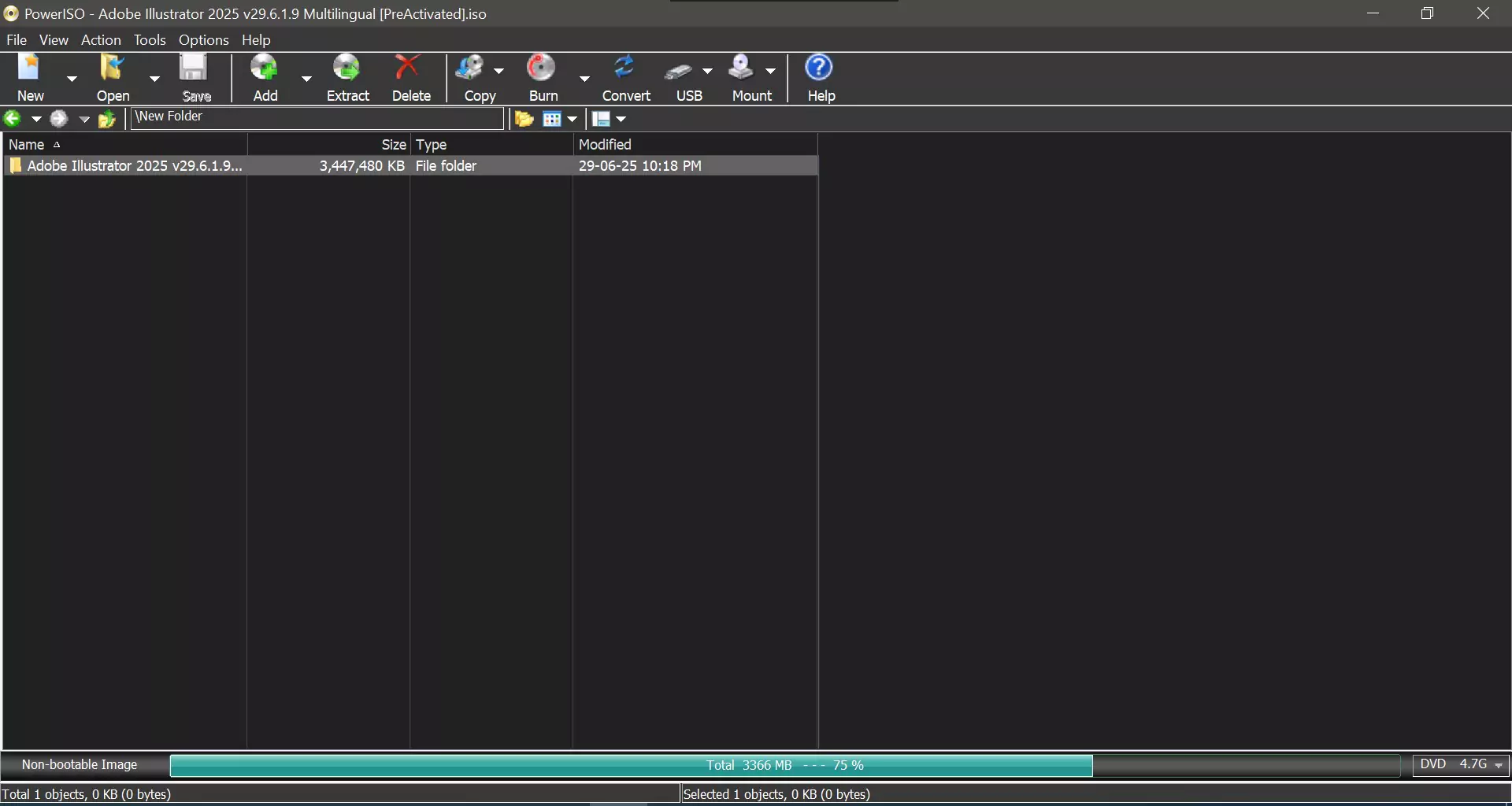Sort by the Type column header
This screenshot has width=1512, height=806.
click(491, 145)
